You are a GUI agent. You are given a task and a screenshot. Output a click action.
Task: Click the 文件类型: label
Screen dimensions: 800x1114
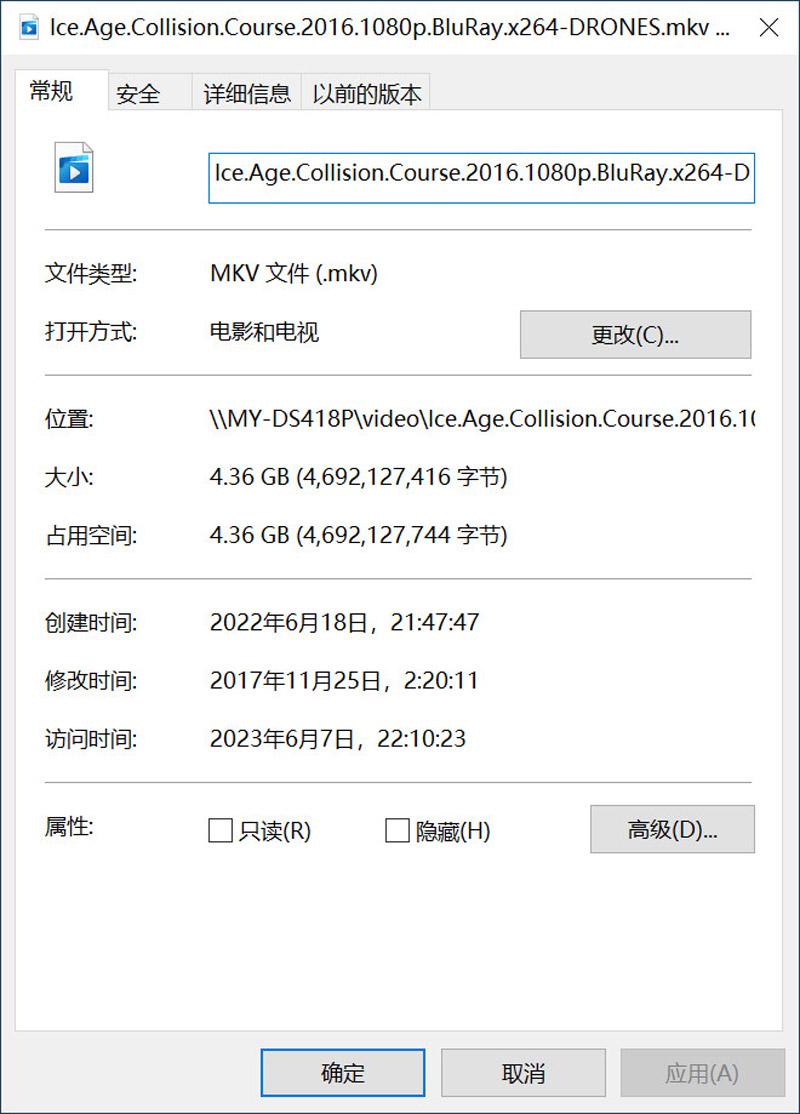pyautogui.click(x=91, y=274)
